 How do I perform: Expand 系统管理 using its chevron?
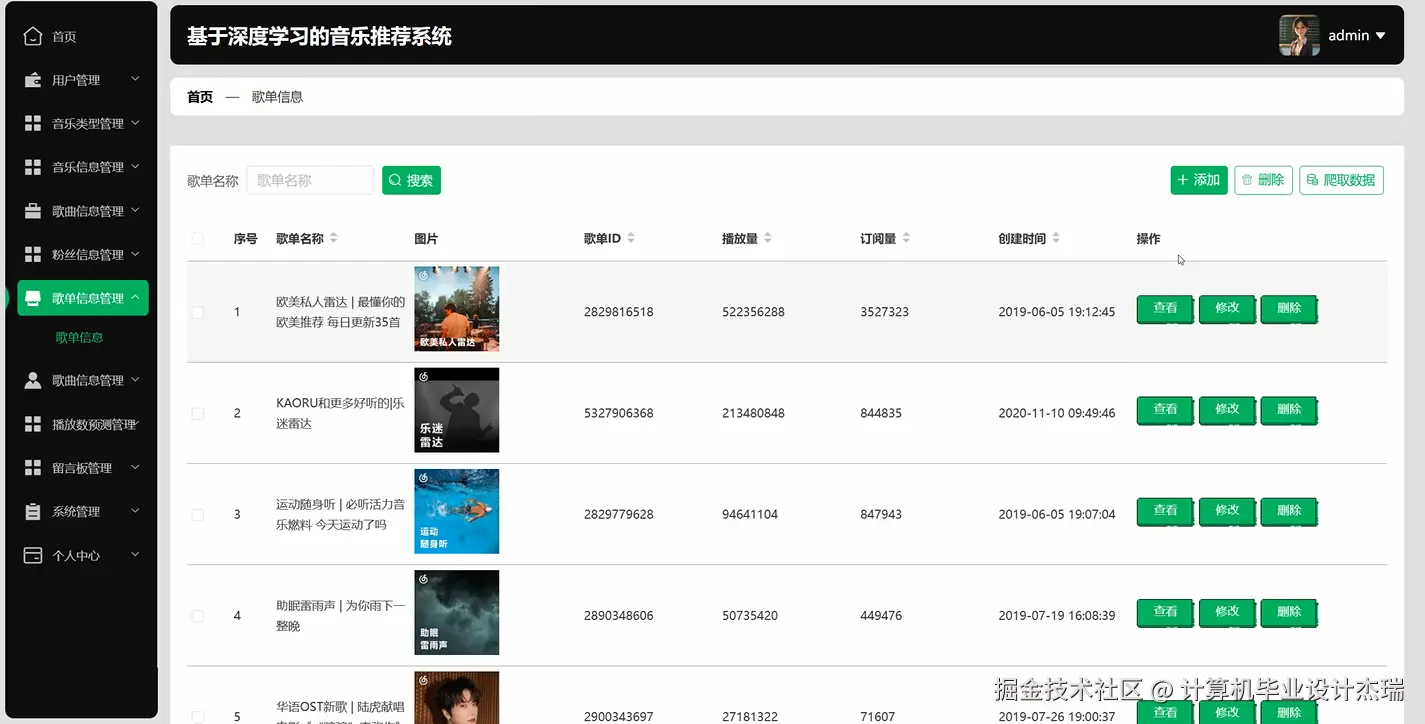tap(136, 511)
